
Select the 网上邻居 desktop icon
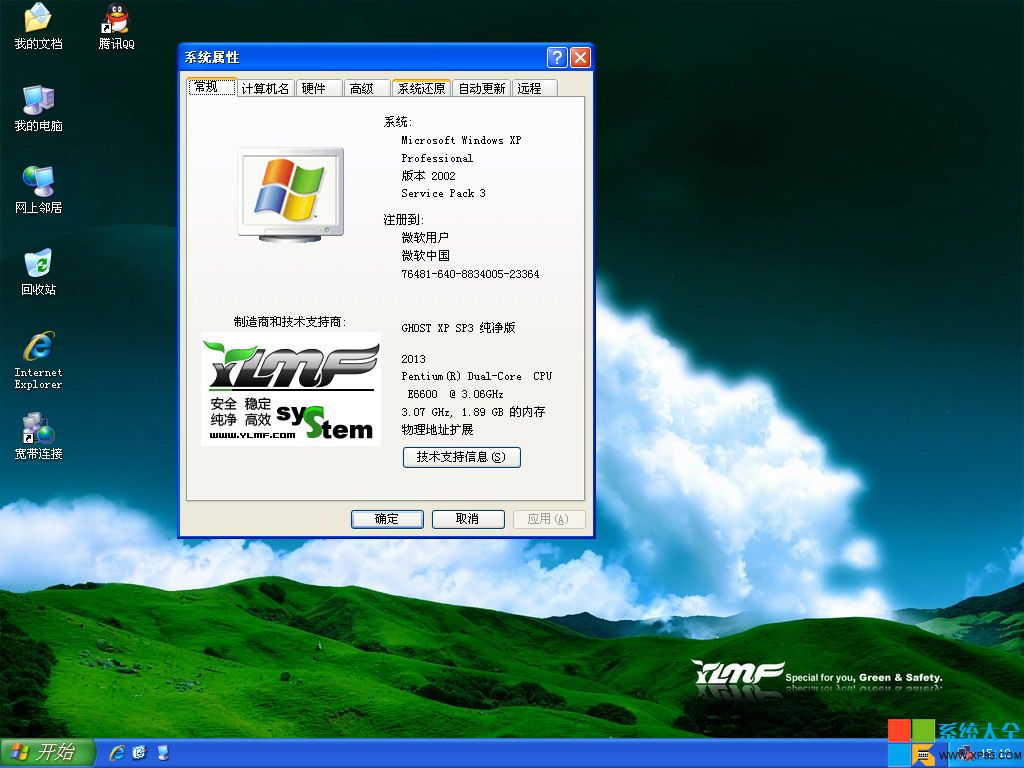[38, 190]
